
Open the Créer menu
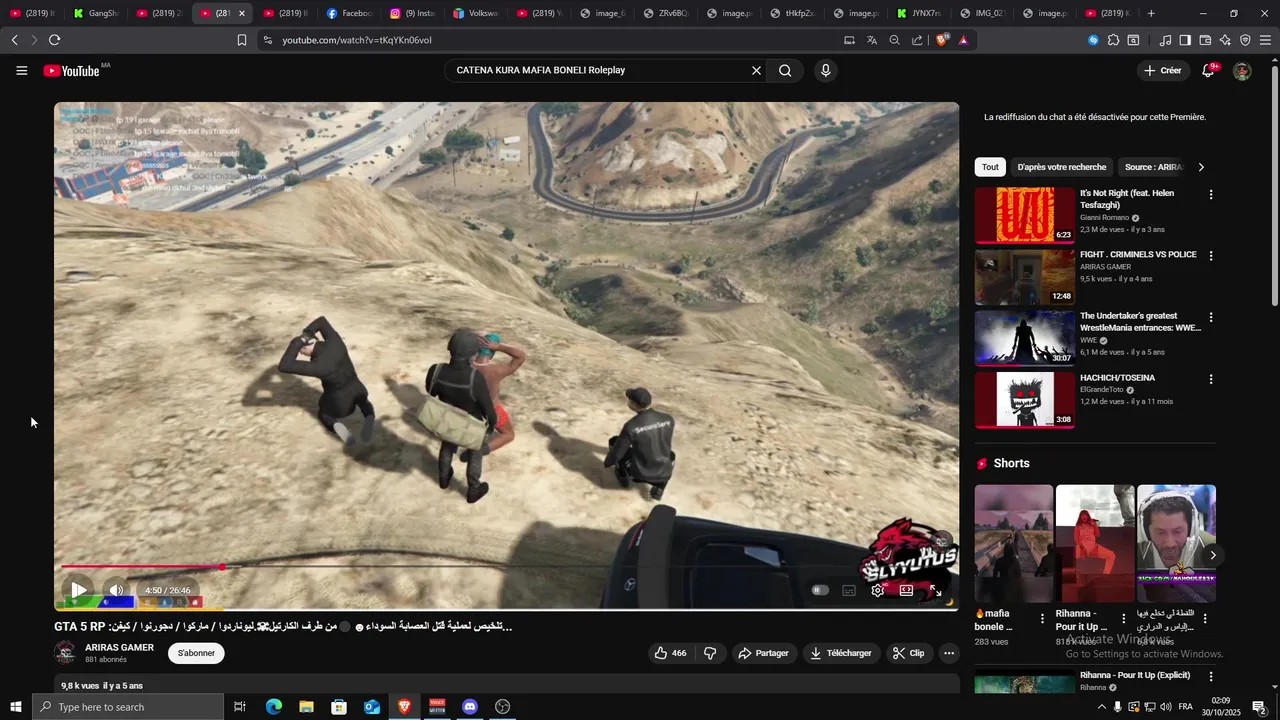pos(1162,71)
